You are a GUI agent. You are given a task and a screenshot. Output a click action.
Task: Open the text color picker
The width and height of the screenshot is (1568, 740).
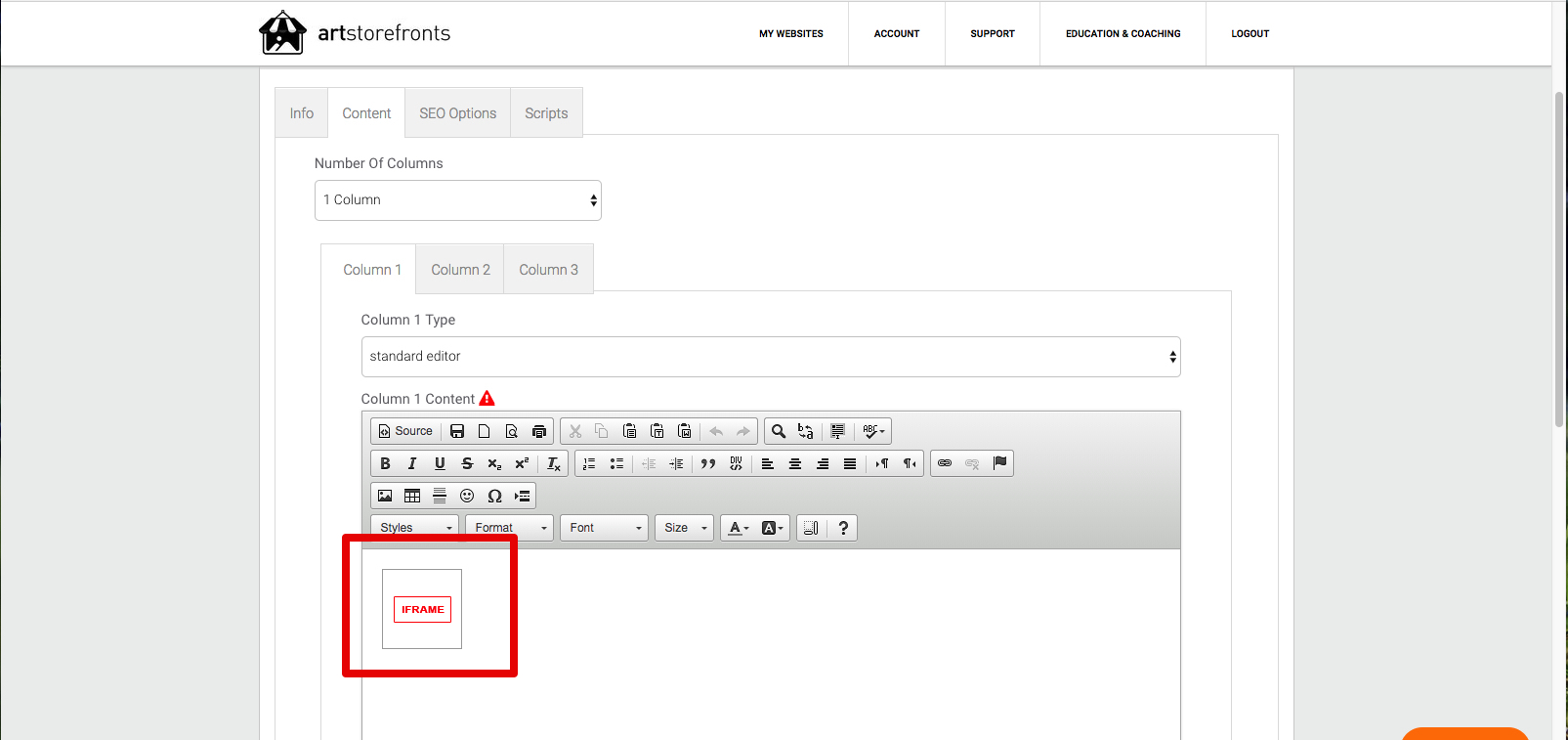tap(740, 528)
